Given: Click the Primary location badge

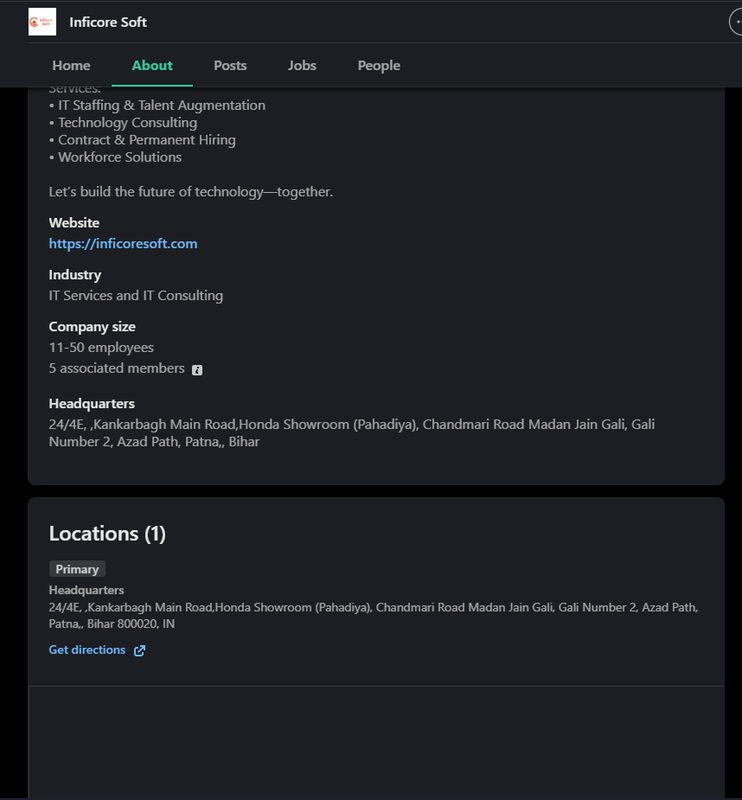Looking at the screenshot, I should pos(77,569).
